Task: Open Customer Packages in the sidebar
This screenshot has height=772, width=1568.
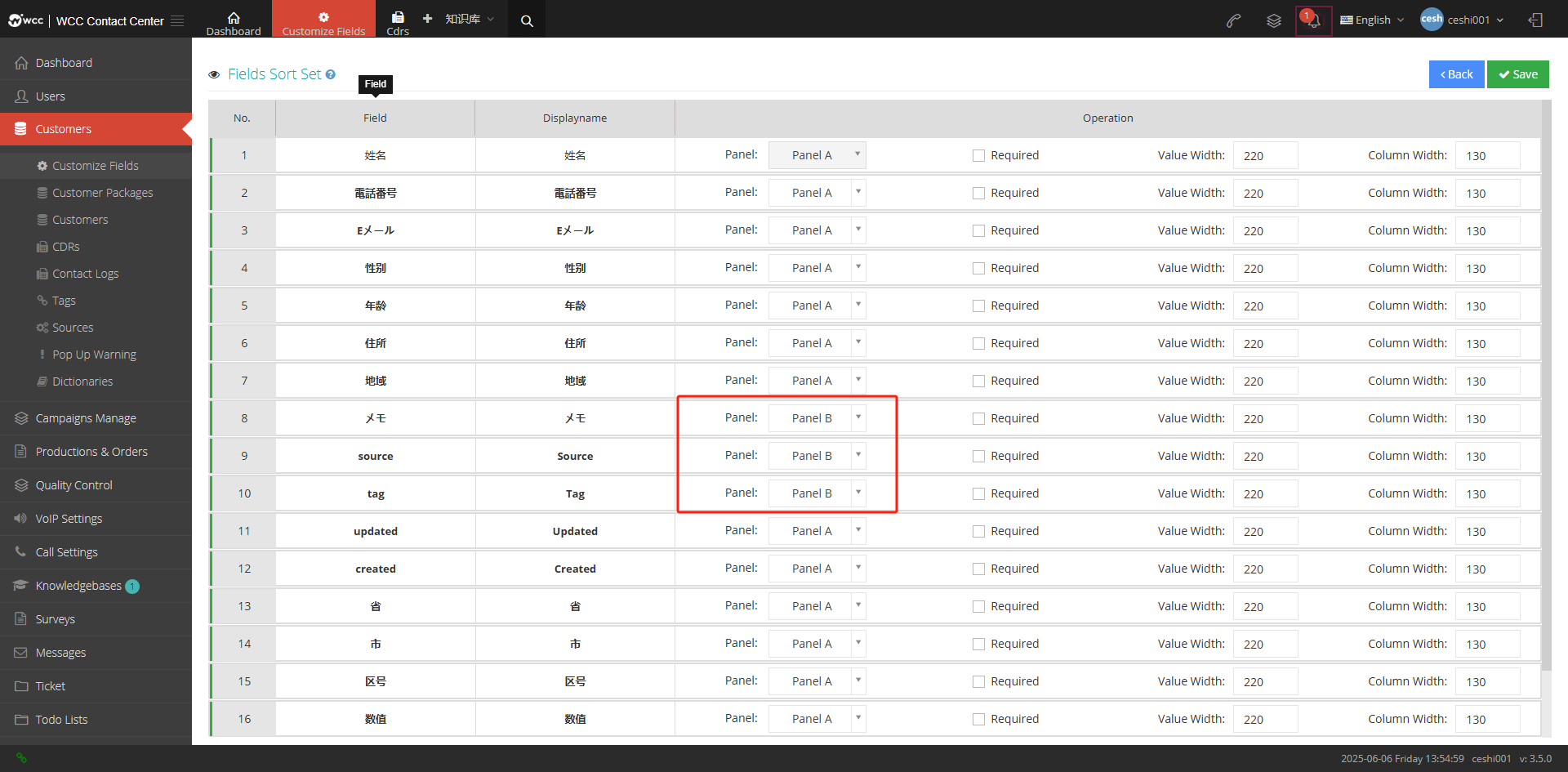Action: click(103, 193)
